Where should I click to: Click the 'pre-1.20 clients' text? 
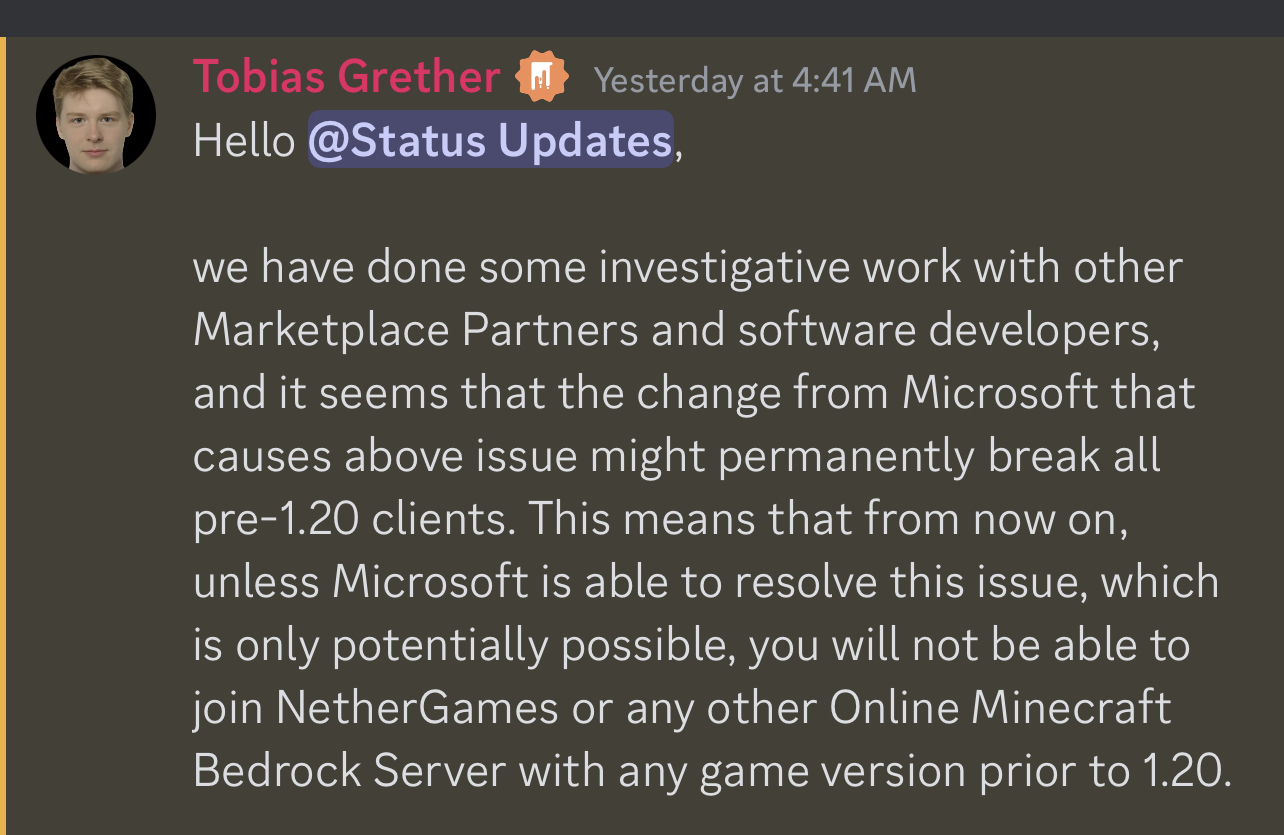(x=353, y=519)
